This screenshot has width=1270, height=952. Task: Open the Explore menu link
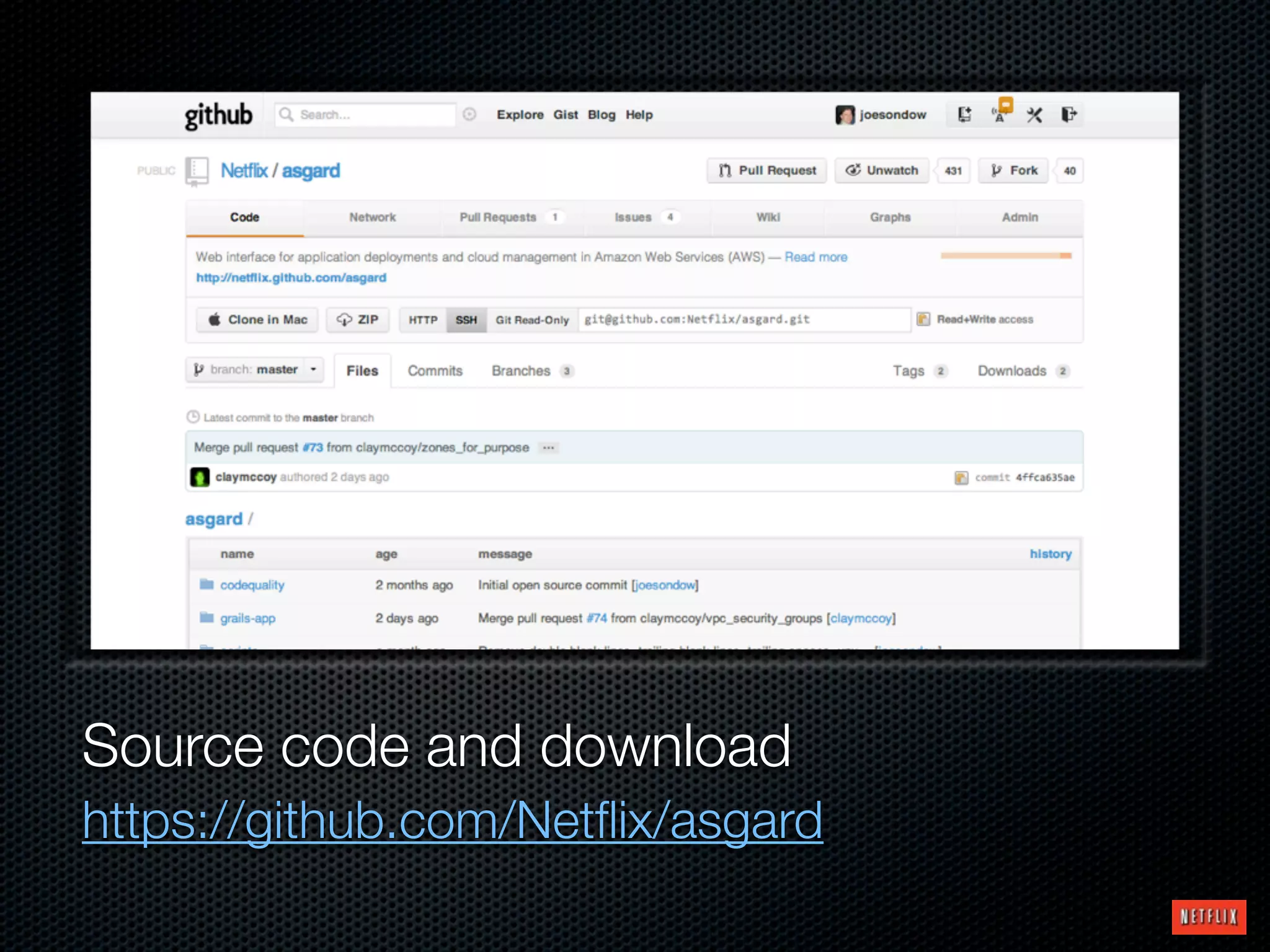tap(520, 115)
